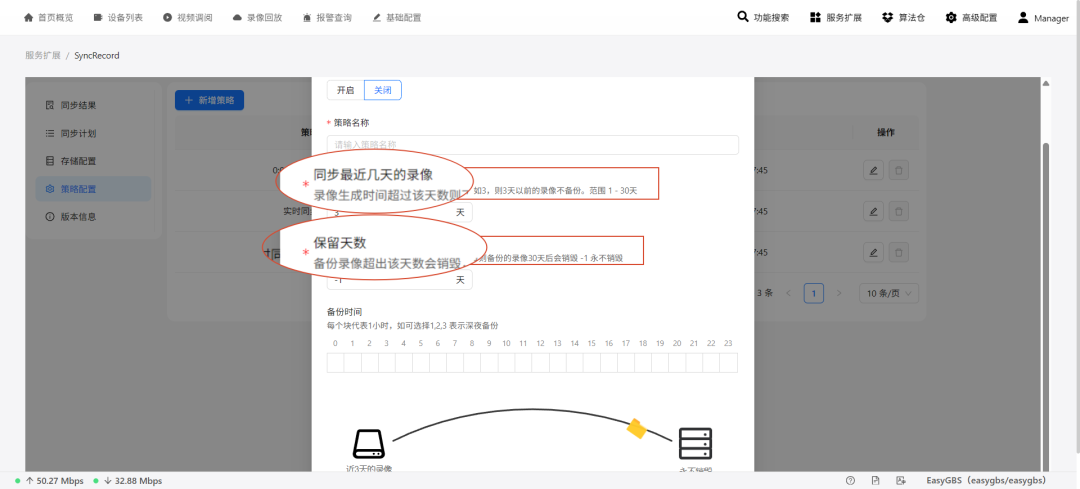The height and width of the screenshot is (489, 1080).
Task: Click the magnifier icon for 功能搜索
Action: [x=742, y=17]
